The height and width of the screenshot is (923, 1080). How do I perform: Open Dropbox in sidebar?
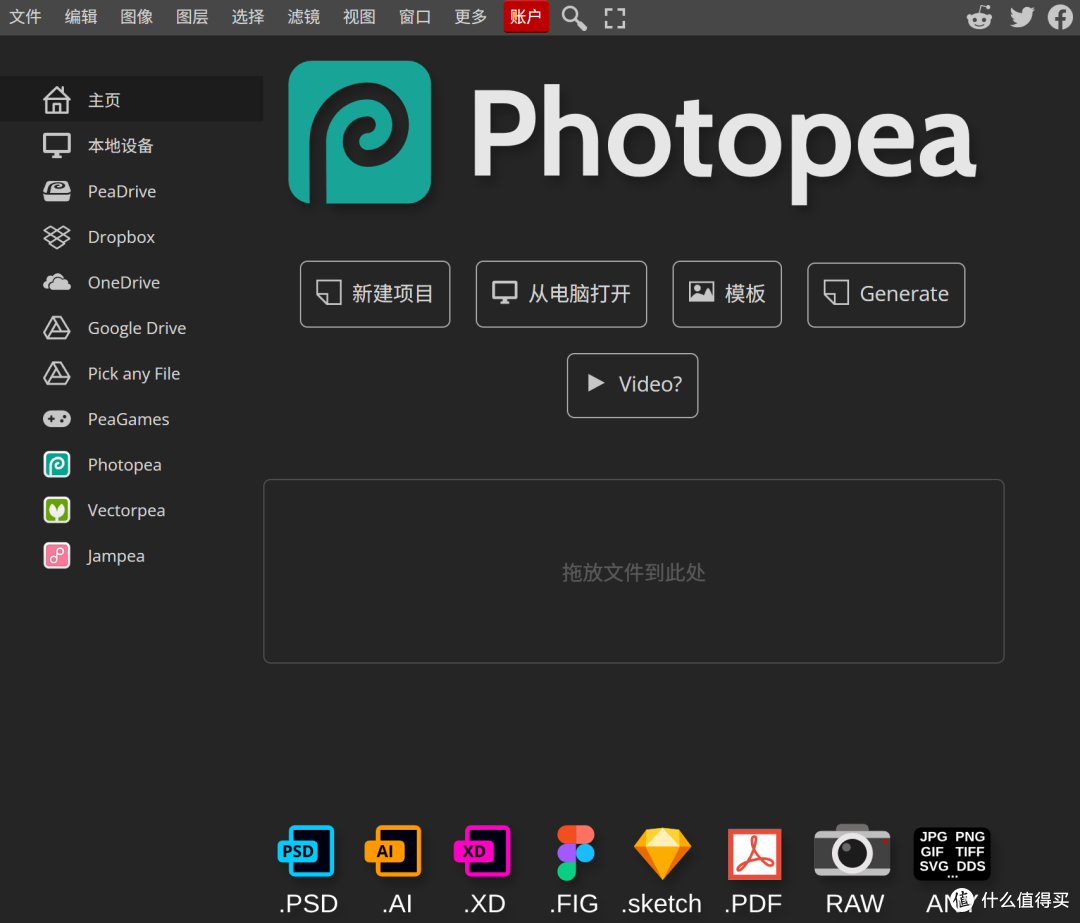click(x=132, y=236)
